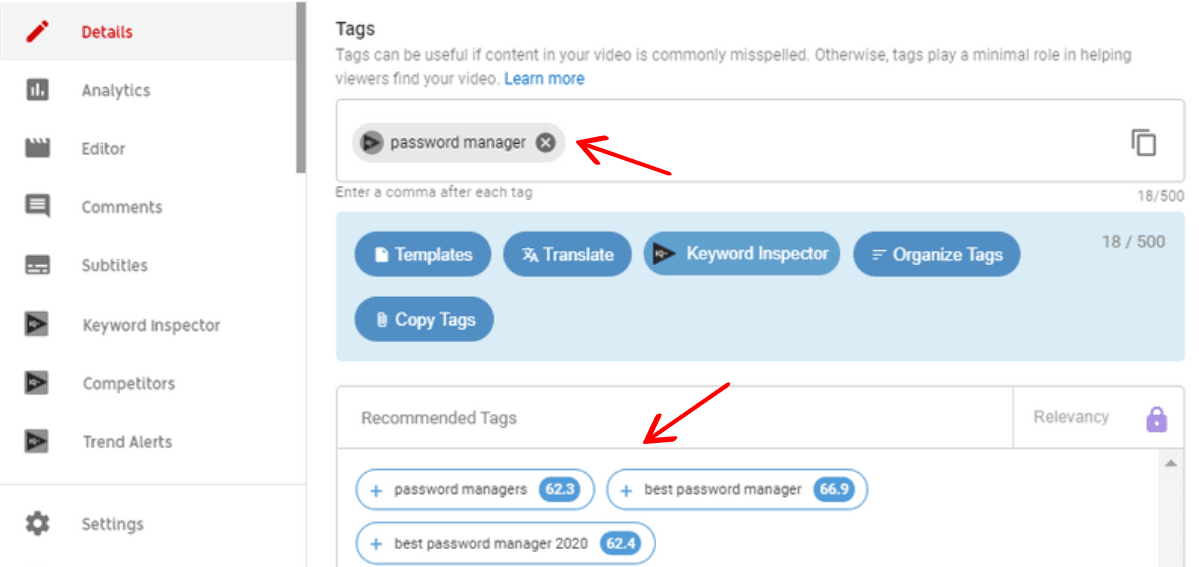Click the recommended tags scrollbar up arrow
The width and height of the screenshot is (1199, 567).
[1171, 463]
